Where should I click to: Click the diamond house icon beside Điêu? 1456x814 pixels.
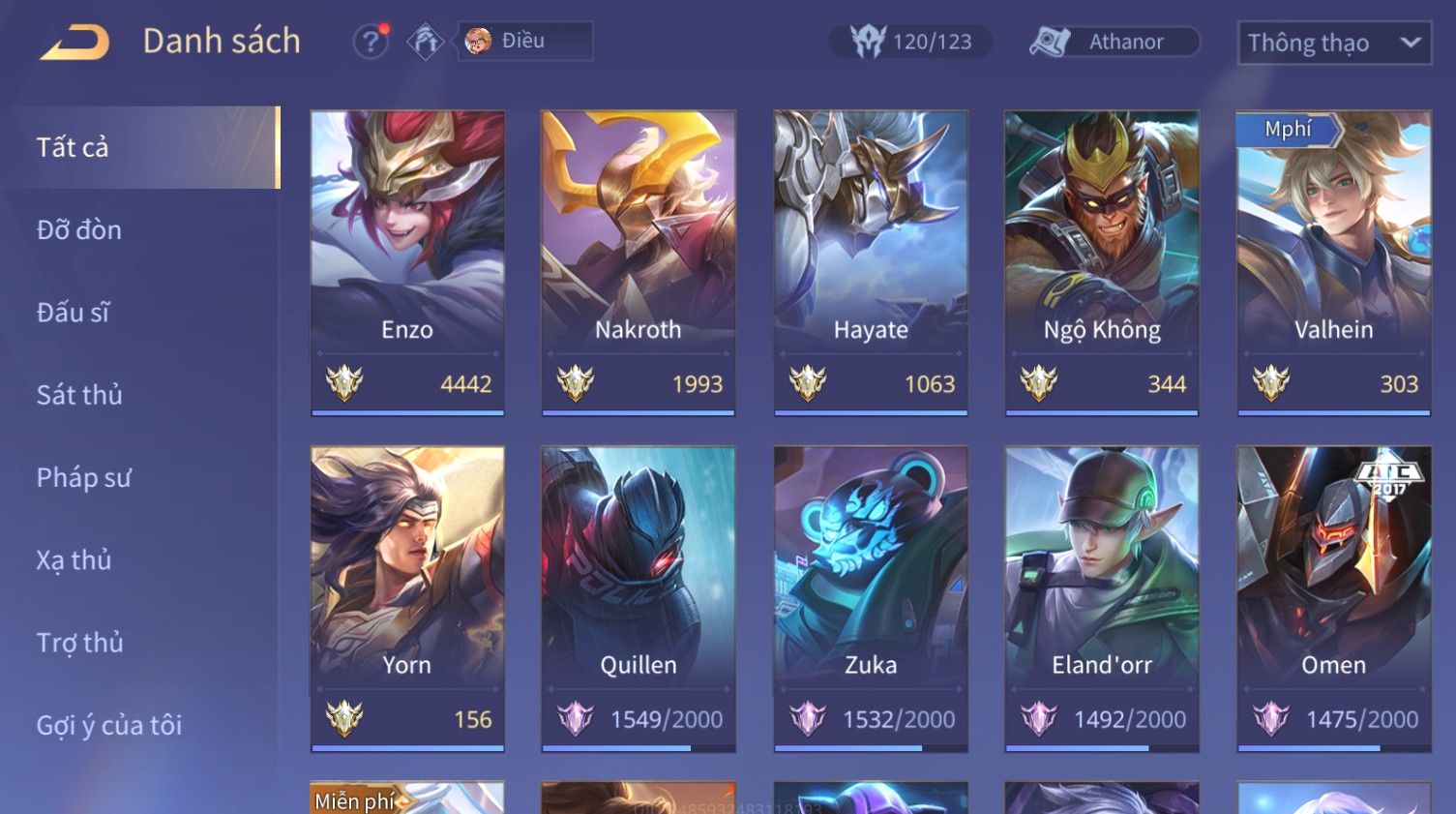(425, 42)
